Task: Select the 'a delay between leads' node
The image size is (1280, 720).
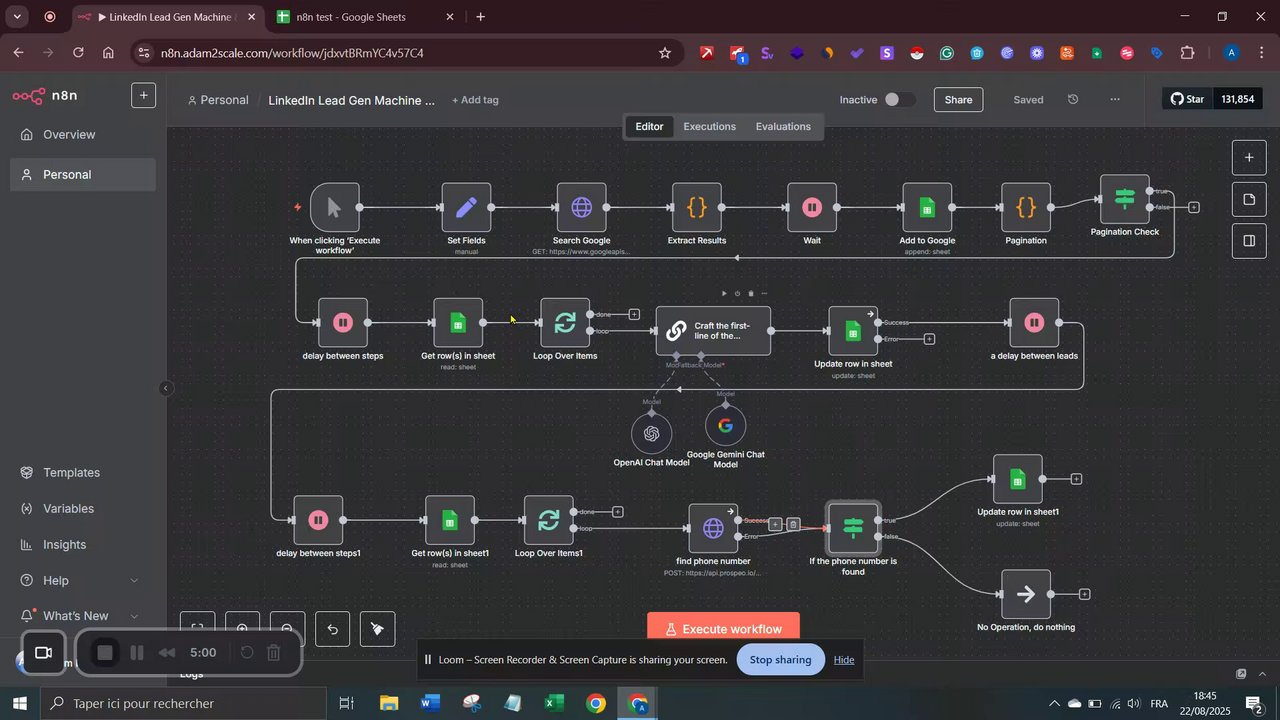Action: [1034, 322]
